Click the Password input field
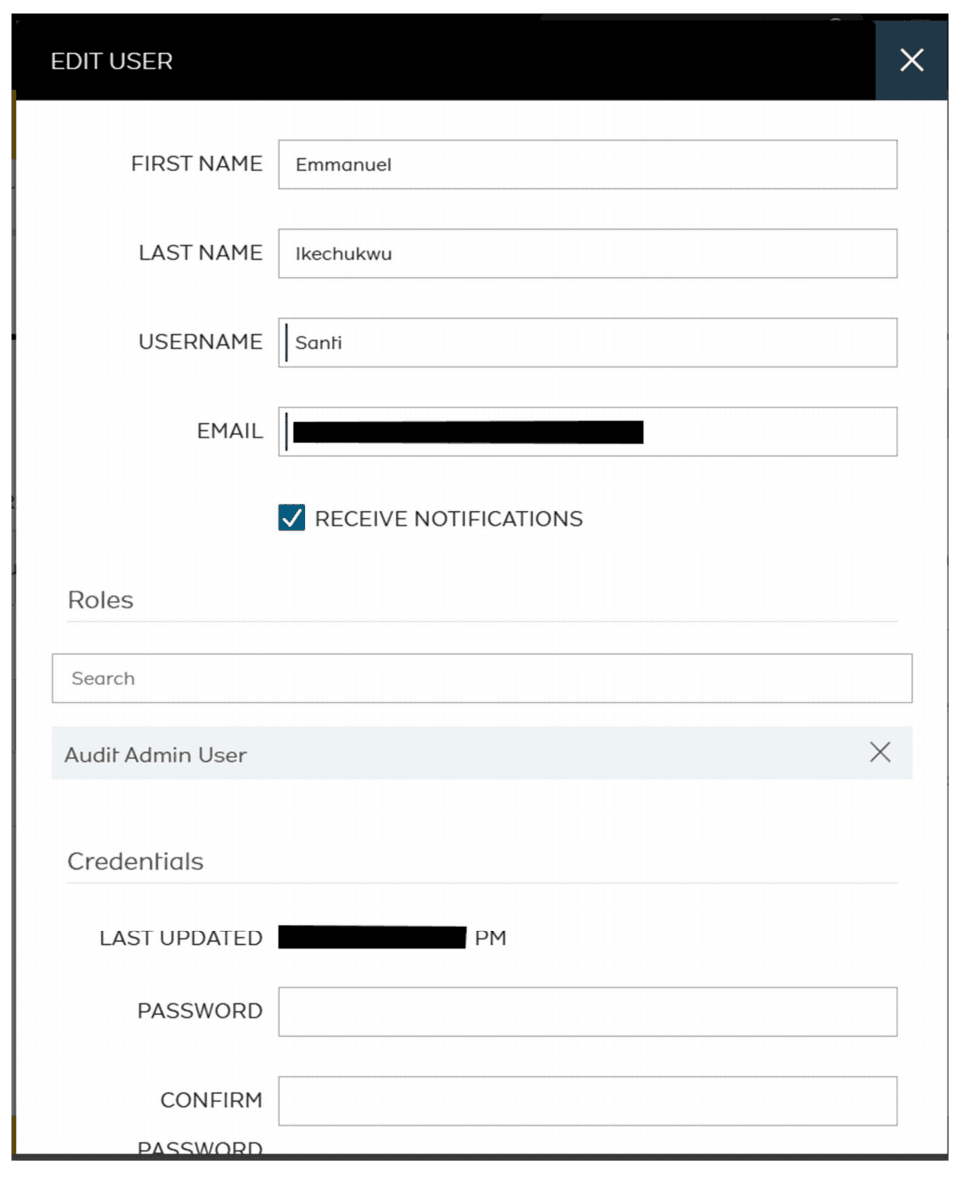970x1182 pixels. [x=587, y=1012]
